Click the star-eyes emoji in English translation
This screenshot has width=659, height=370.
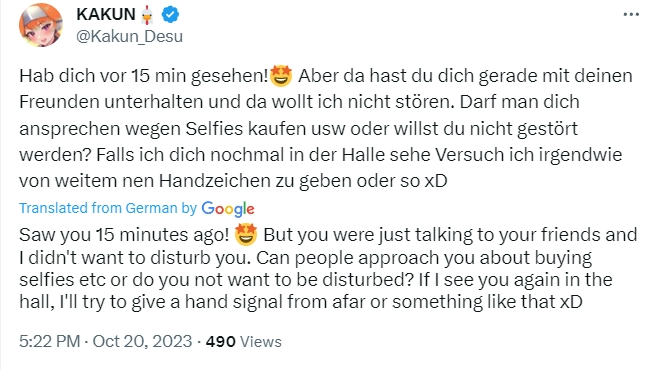245,235
